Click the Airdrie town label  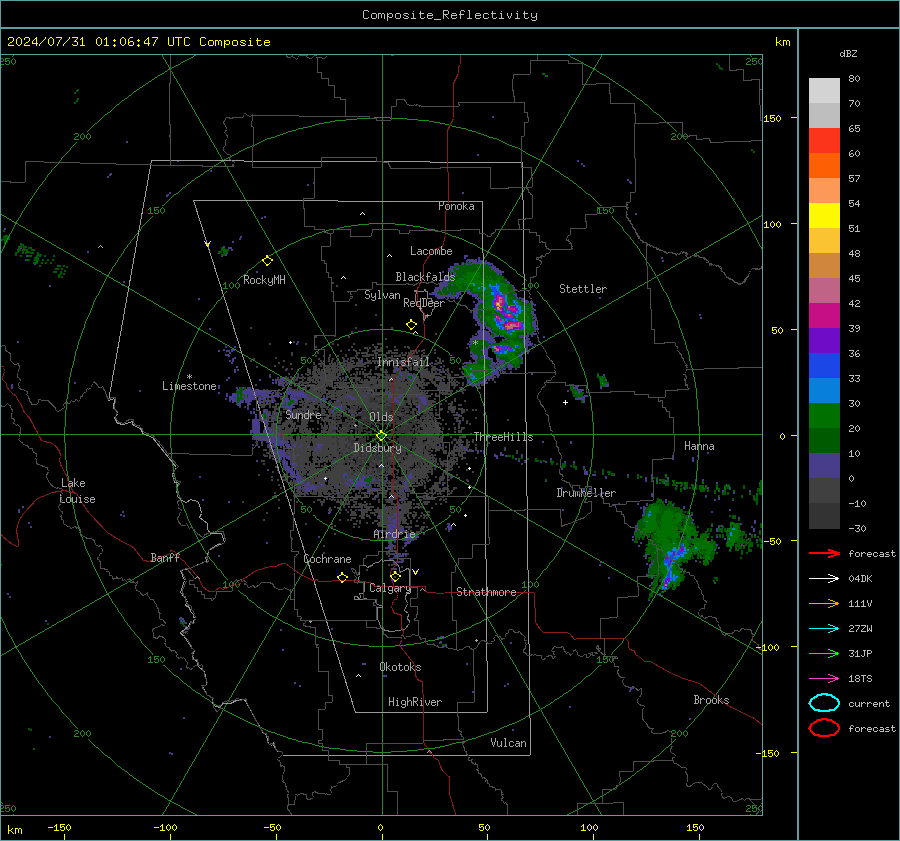[x=394, y=534]
